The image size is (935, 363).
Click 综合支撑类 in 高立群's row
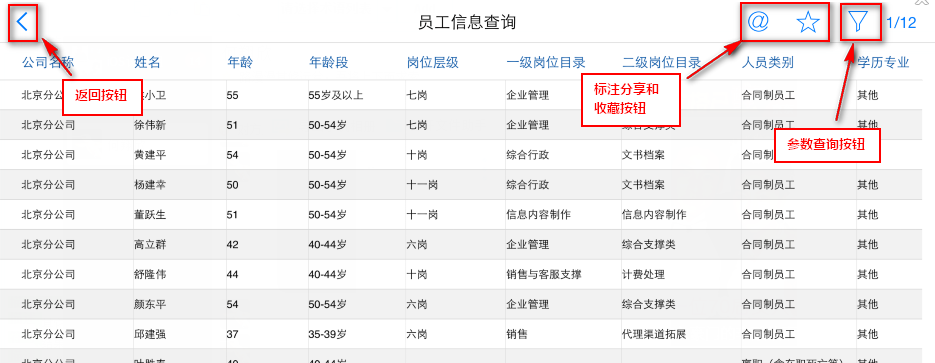(648, 244)
